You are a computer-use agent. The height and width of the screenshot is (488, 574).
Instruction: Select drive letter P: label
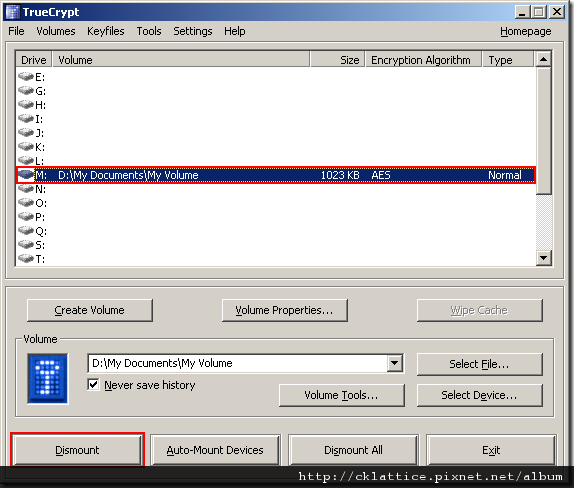tap(40, 217)
